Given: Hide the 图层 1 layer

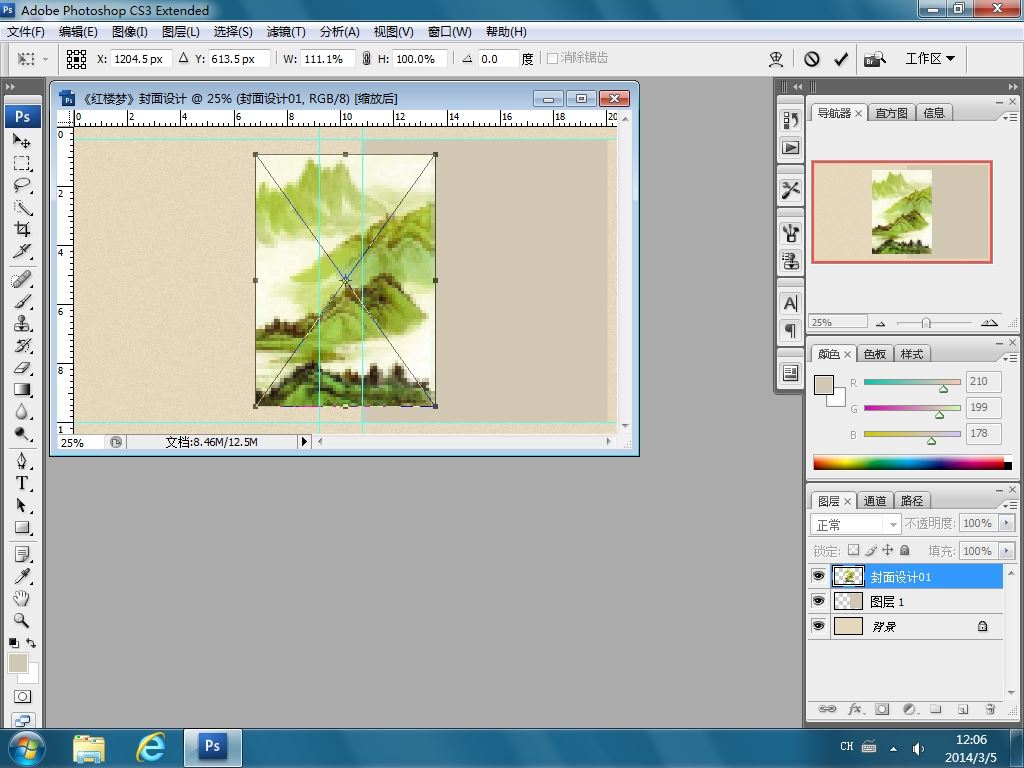Looking at the screenshot, I should click(818, 601).
